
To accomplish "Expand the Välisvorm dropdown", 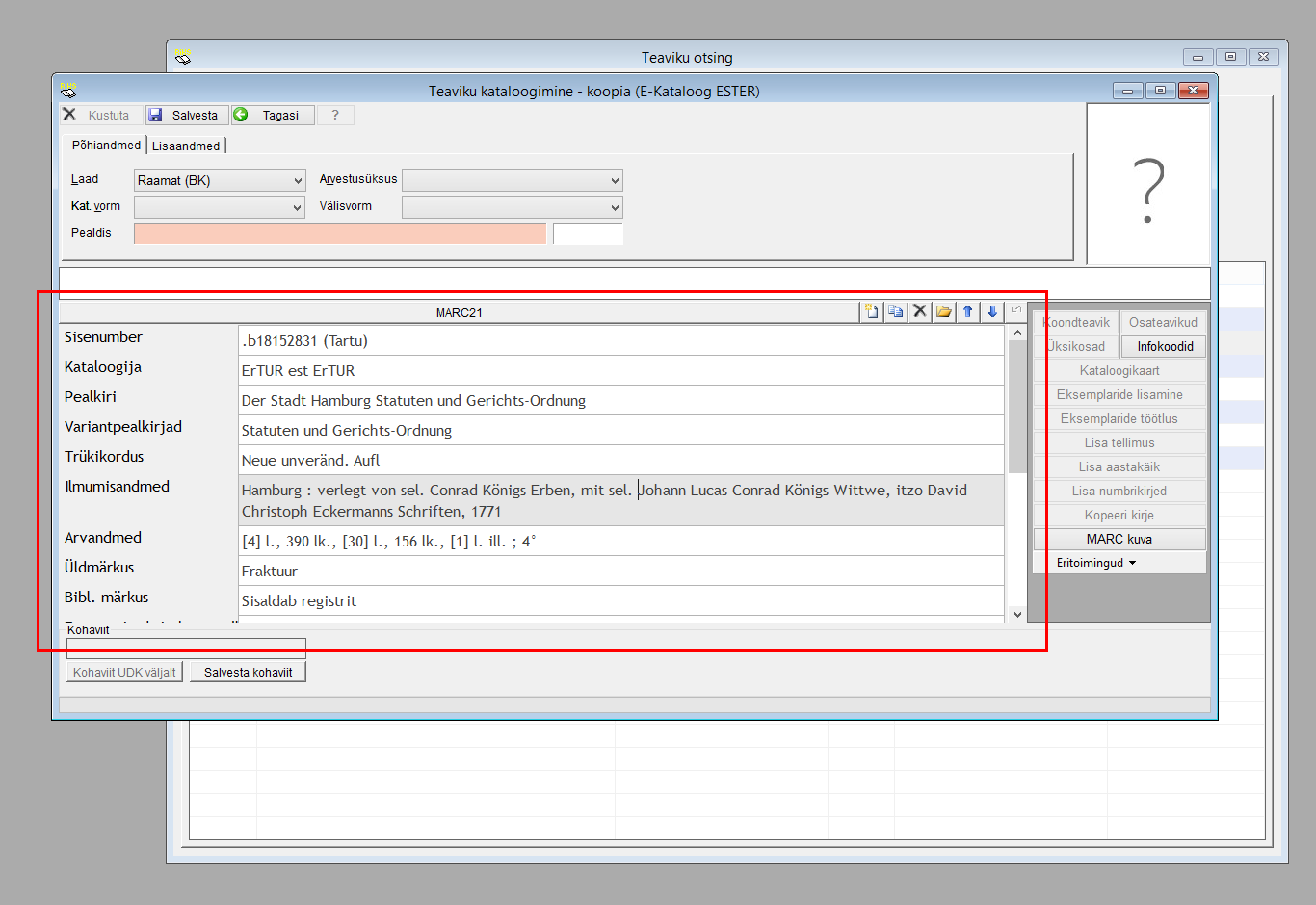I will click(512, 207).
